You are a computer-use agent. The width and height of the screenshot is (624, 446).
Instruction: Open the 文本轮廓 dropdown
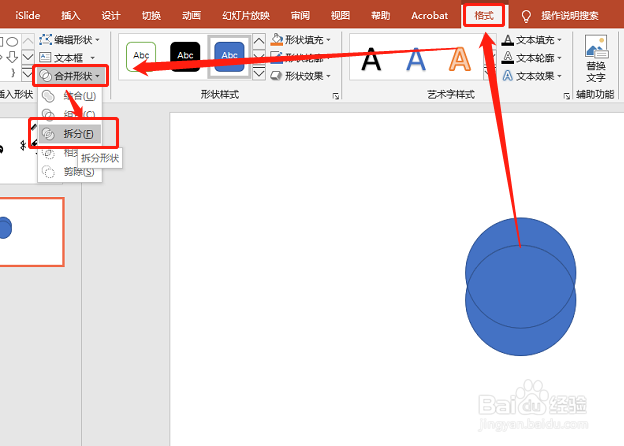tap(531, 58)
